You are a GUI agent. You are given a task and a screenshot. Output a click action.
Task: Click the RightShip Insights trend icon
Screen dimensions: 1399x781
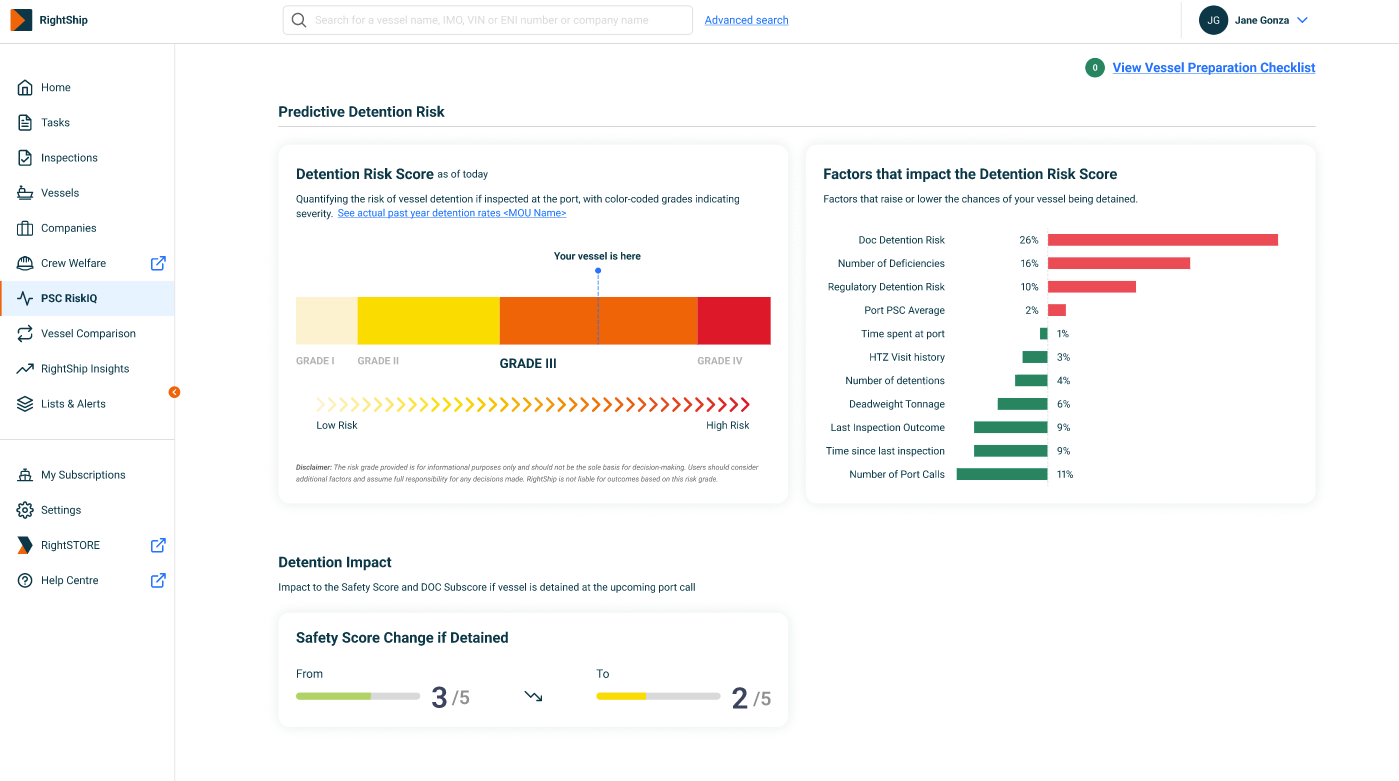[25, 369]
